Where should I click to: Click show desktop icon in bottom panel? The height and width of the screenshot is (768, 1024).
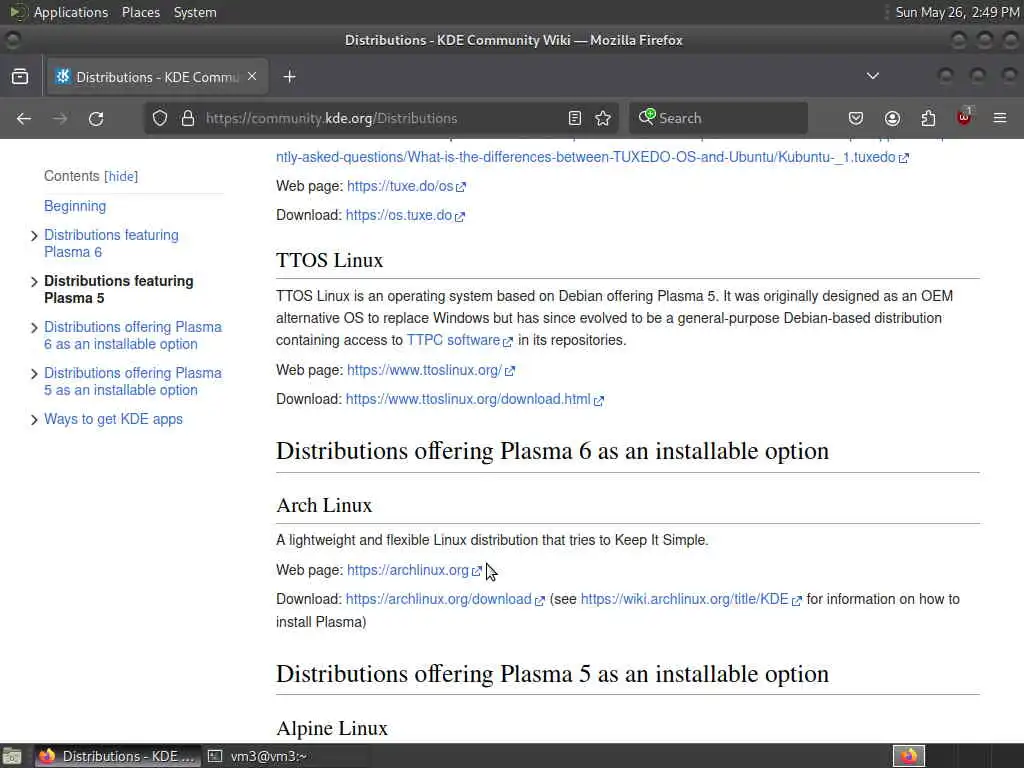click(12, 756)
